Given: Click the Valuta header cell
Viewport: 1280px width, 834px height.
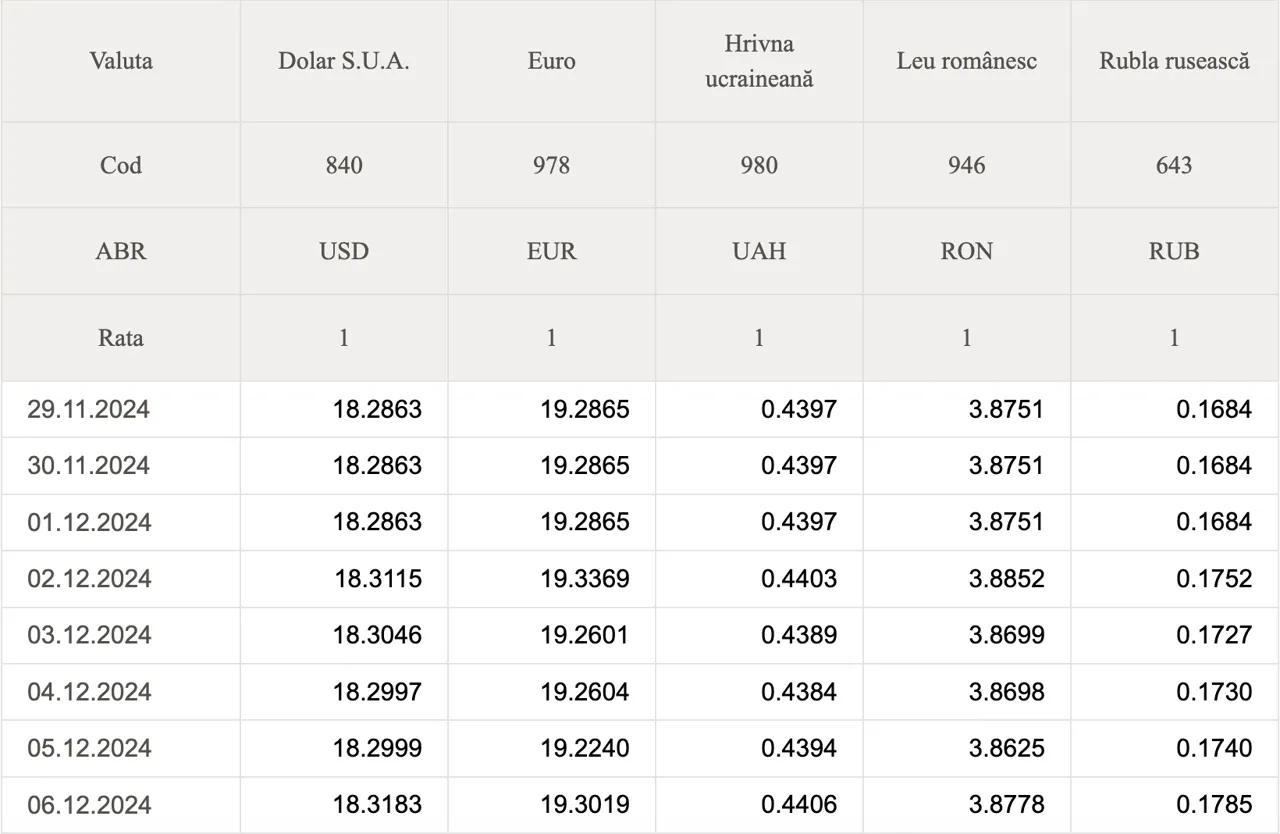Looking at the screenshot, I should pyautogui.click(x=121, y=61).
